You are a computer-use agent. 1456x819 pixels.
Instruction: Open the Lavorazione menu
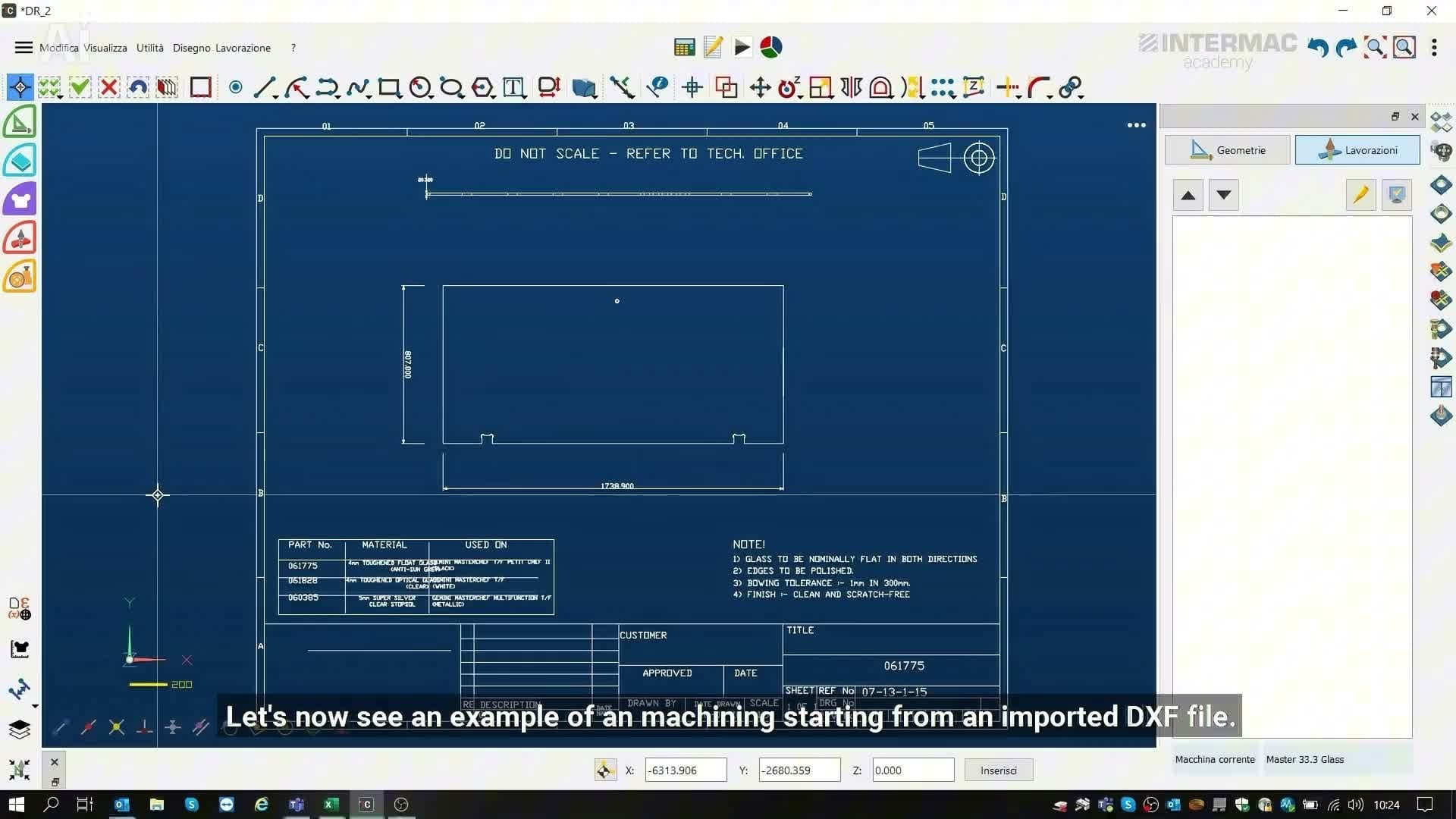point(243,48)
